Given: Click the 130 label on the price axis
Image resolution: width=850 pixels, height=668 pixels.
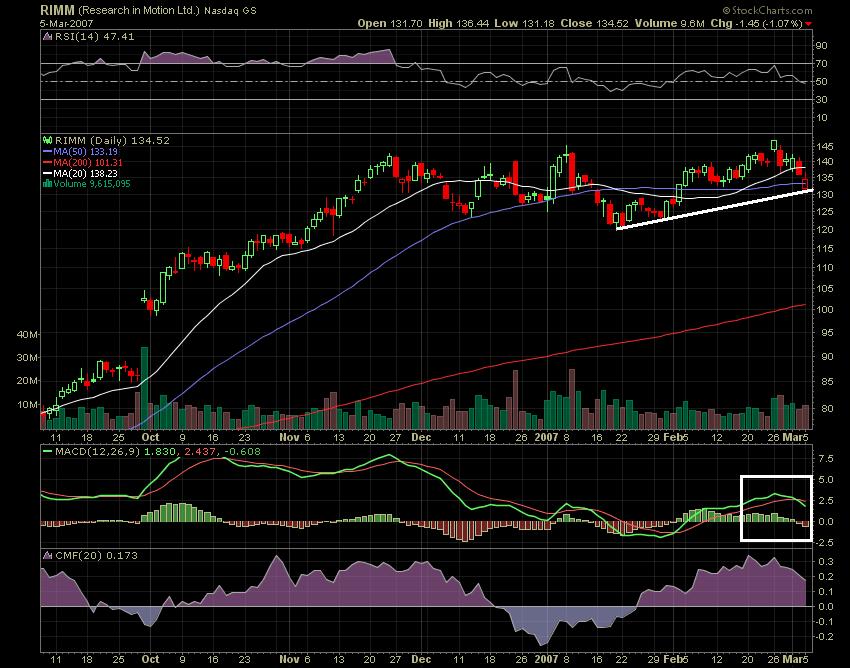Looking at the screenshot, I should 824,195.
